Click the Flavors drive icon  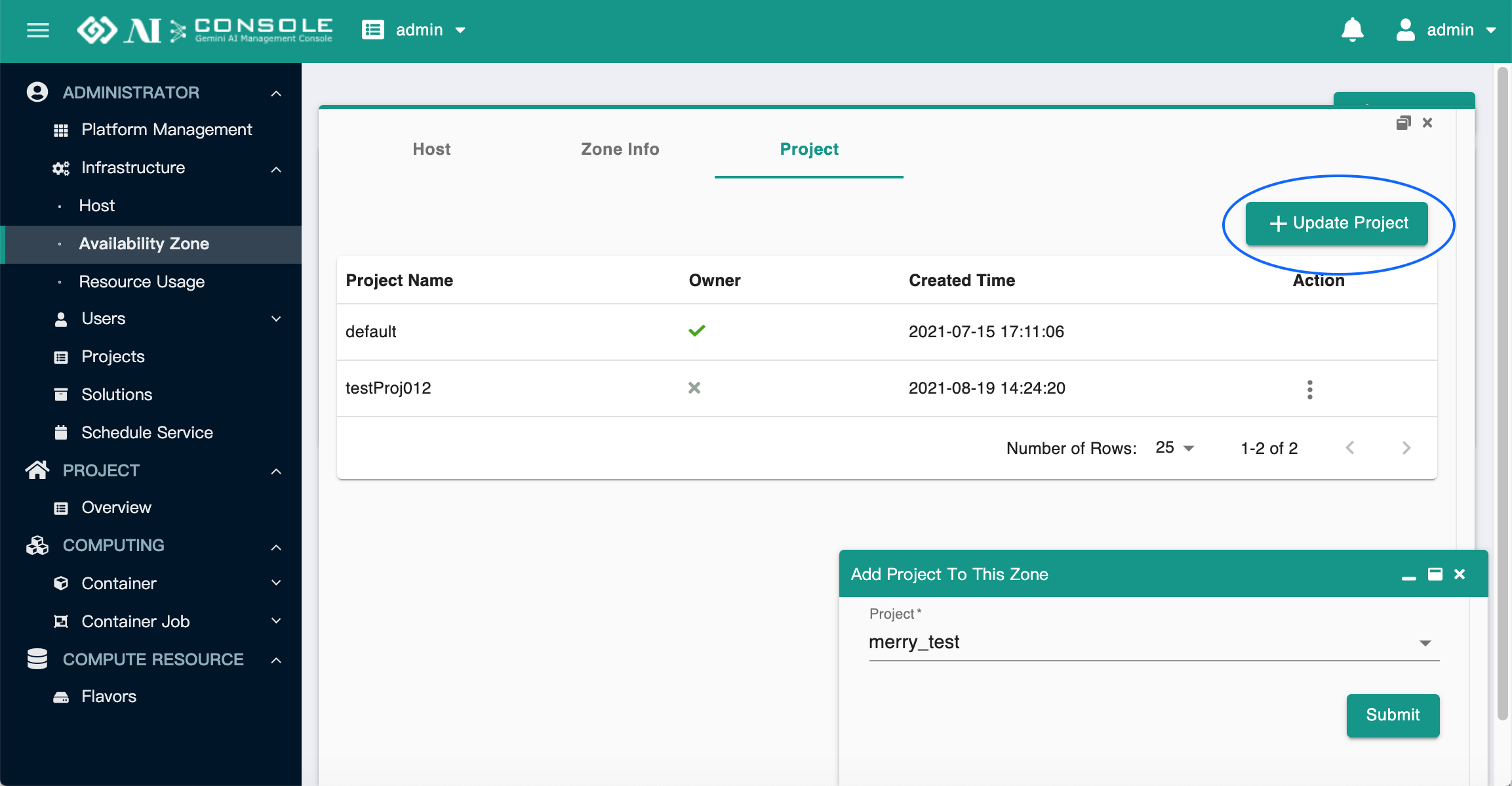pyautogui.click(x=61, y=697)
